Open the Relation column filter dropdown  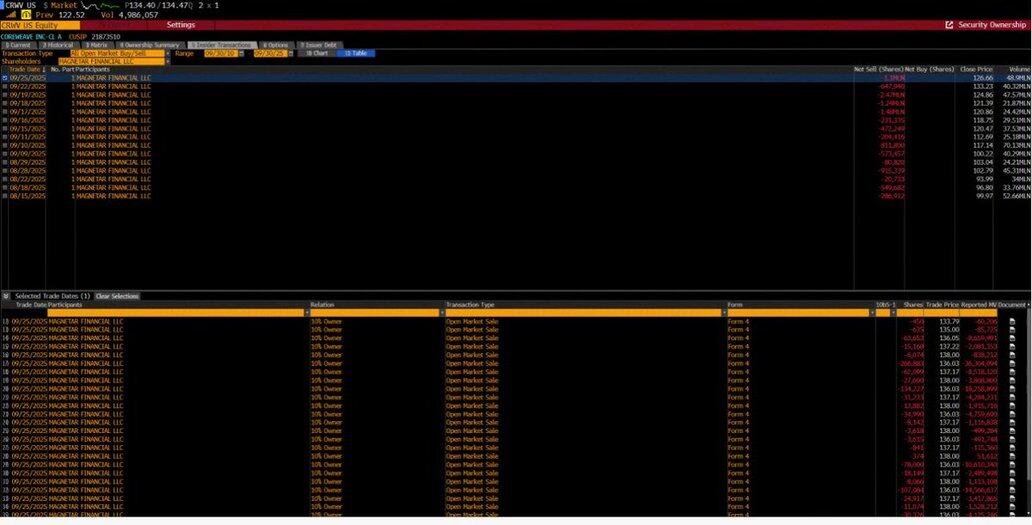[440, 313]
